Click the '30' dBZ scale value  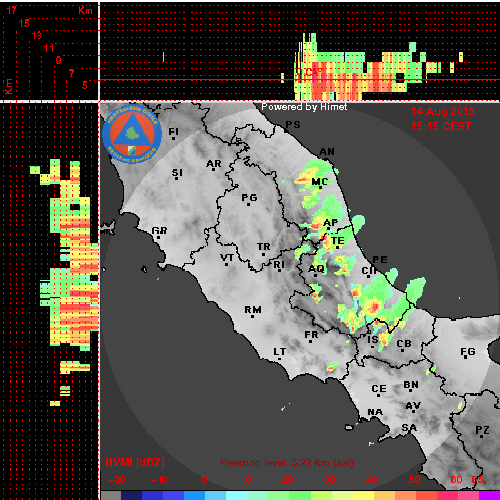(329, 480)
